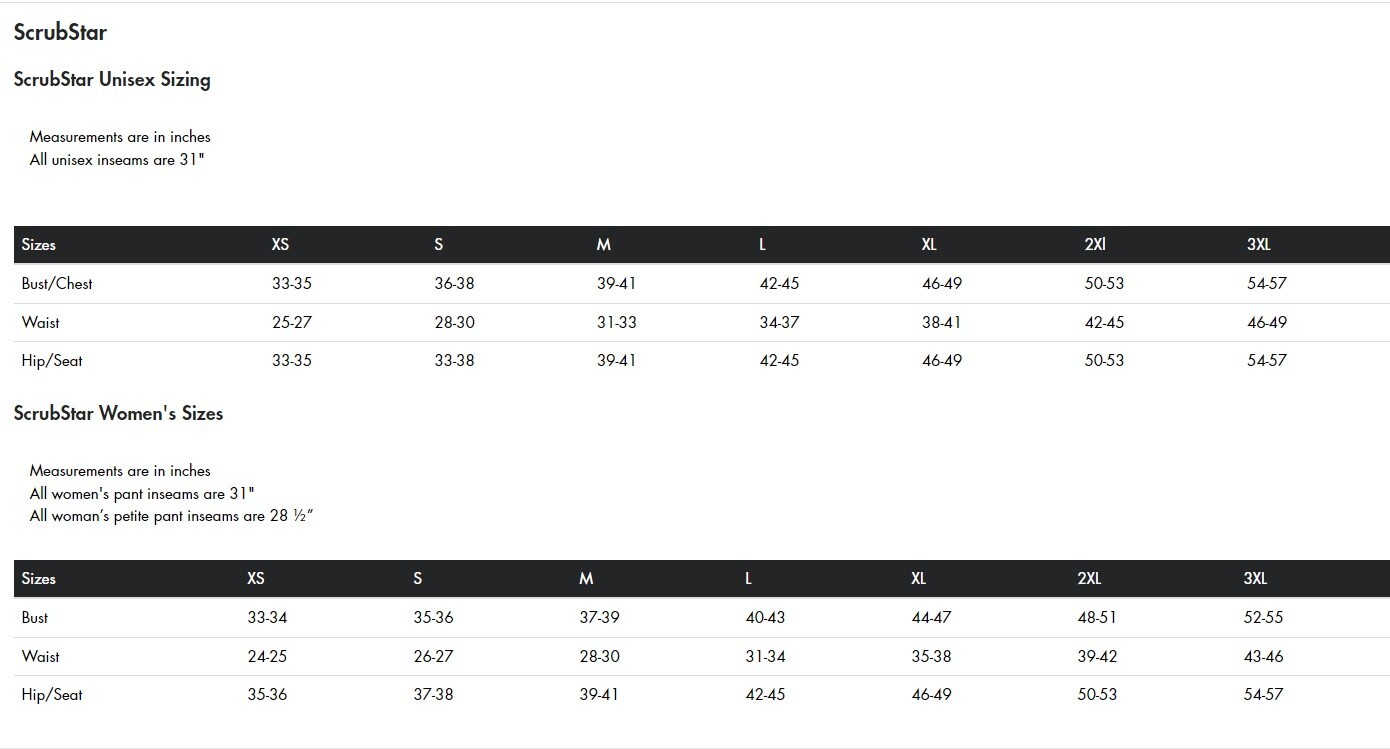1390x749 pixels.
Task: Click women's L bust value 40-43
Action: (x=765, y=617)
